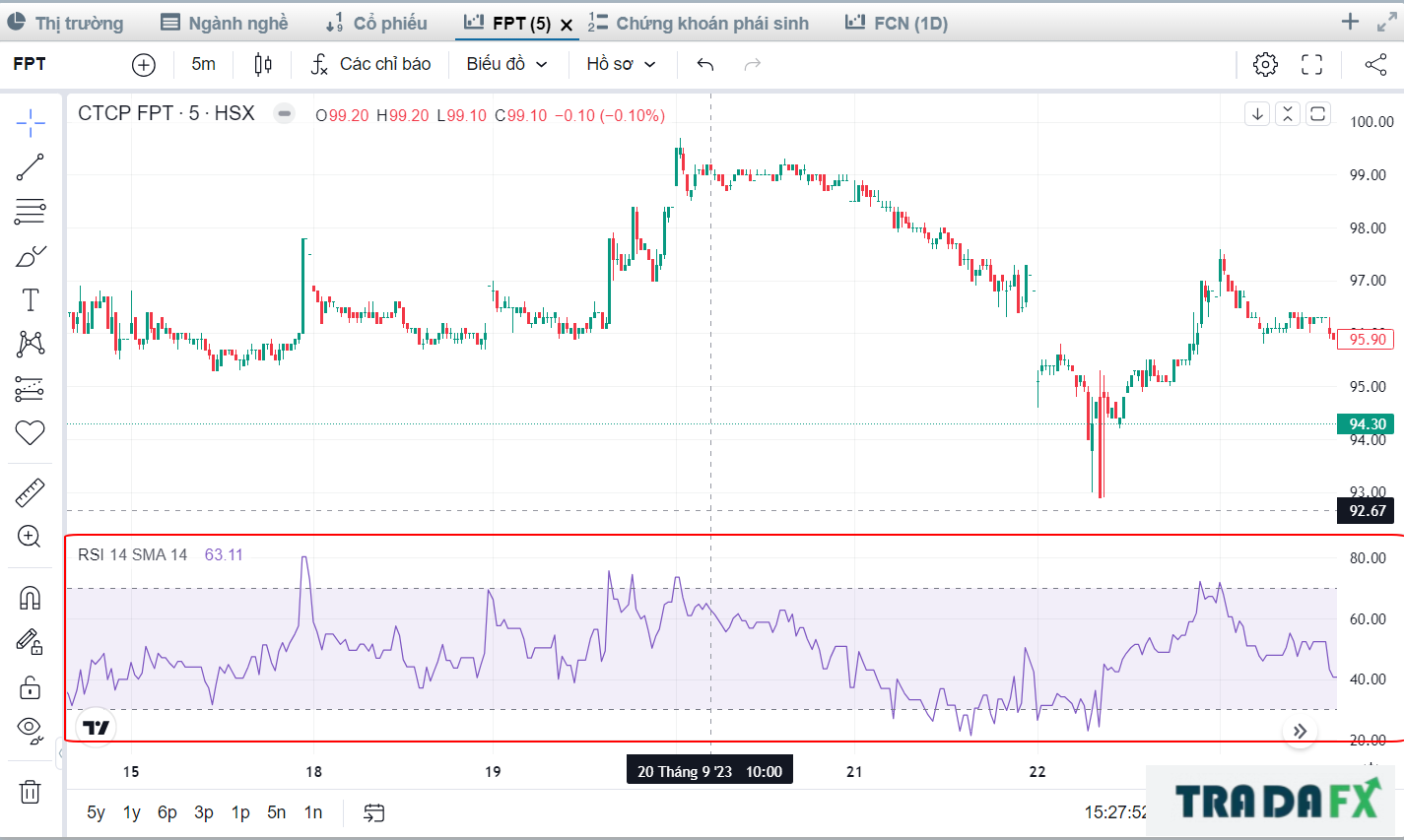1405x840 pixels.
Task: Open Các chỉ báo indicators menu
Action: pos(371,64)
